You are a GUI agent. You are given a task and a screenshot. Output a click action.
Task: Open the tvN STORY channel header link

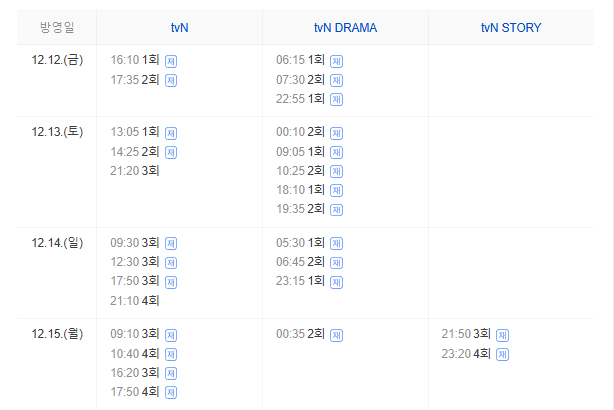[x=511, y=28]
